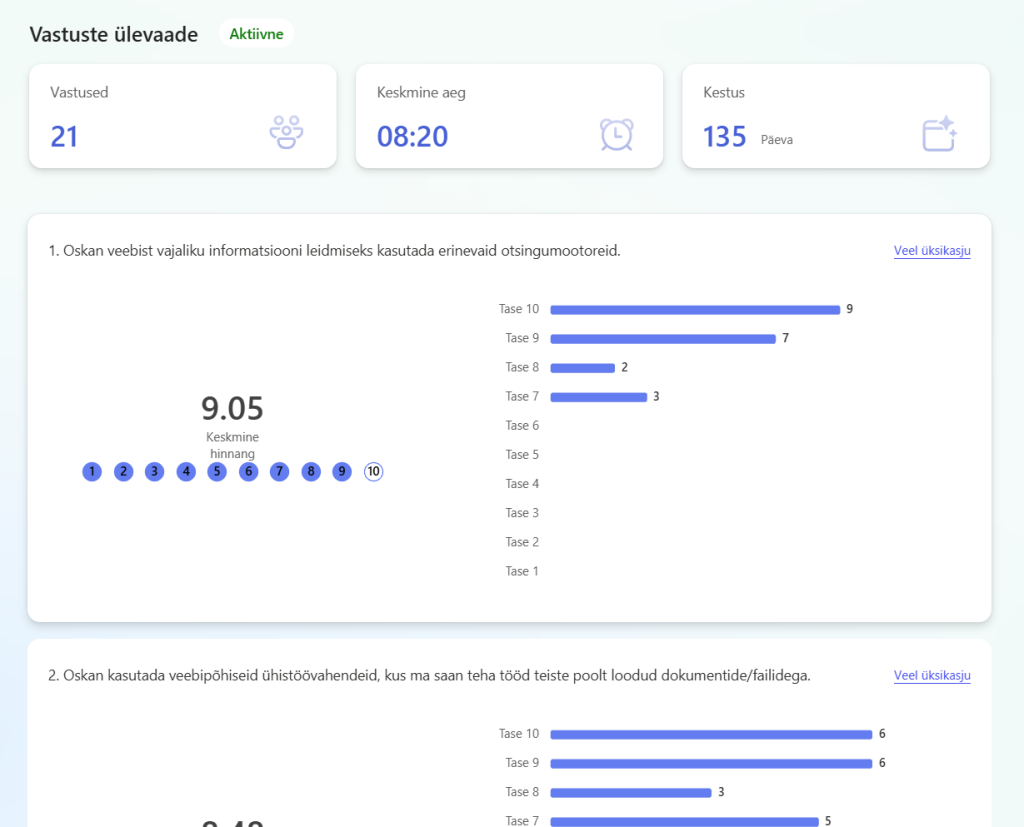
Task: Click the Tase 7 bar with 3 responses
Action: click(598, 397)
